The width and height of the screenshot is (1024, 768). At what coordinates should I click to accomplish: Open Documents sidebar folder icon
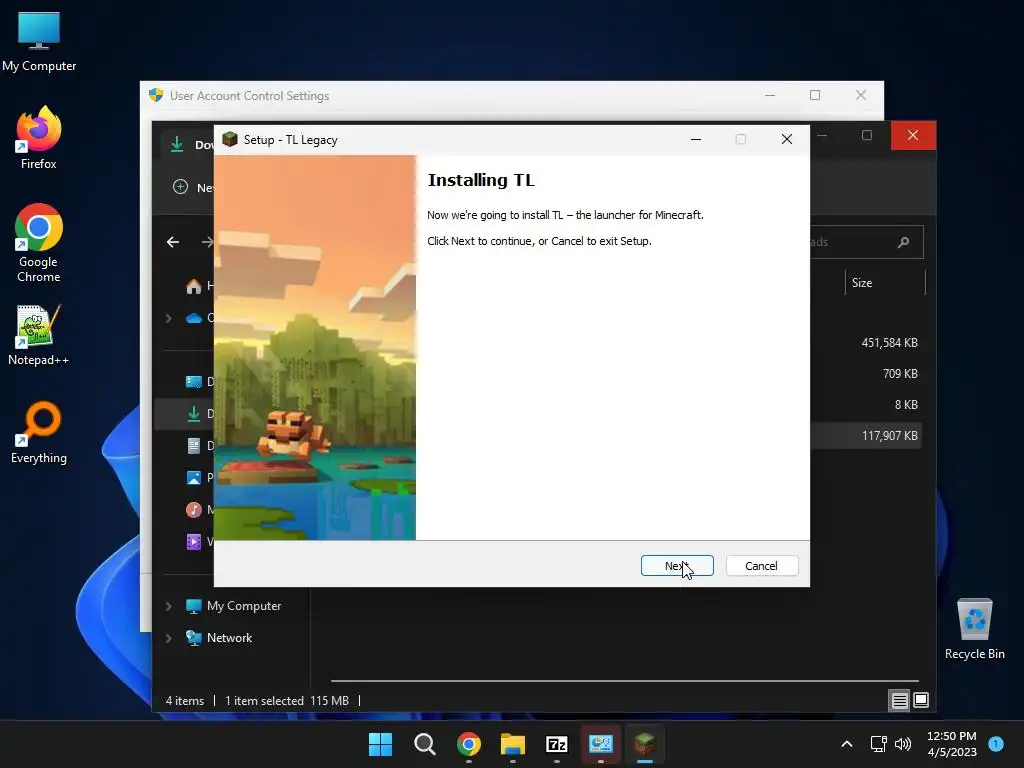pos(194,445)
